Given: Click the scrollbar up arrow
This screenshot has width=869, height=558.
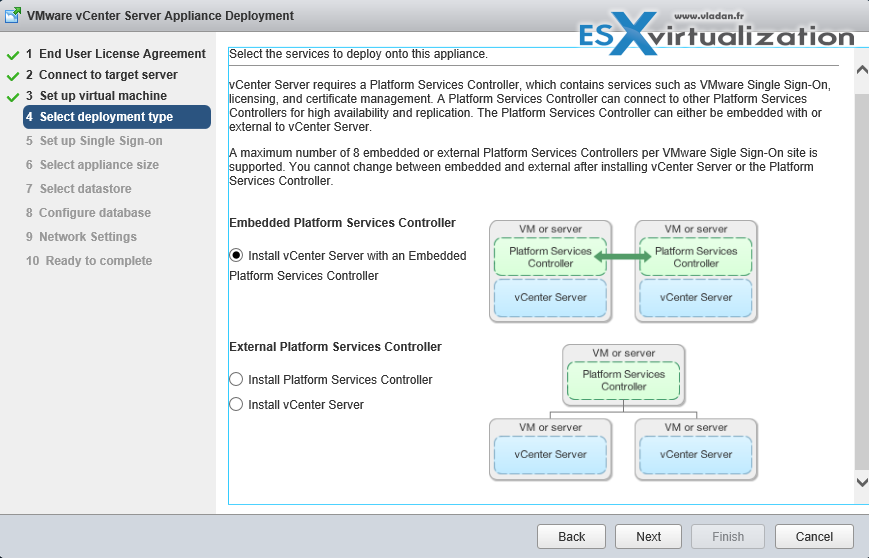Looking at the screenshot, I should pyautogui.click(x=862, y=70).
